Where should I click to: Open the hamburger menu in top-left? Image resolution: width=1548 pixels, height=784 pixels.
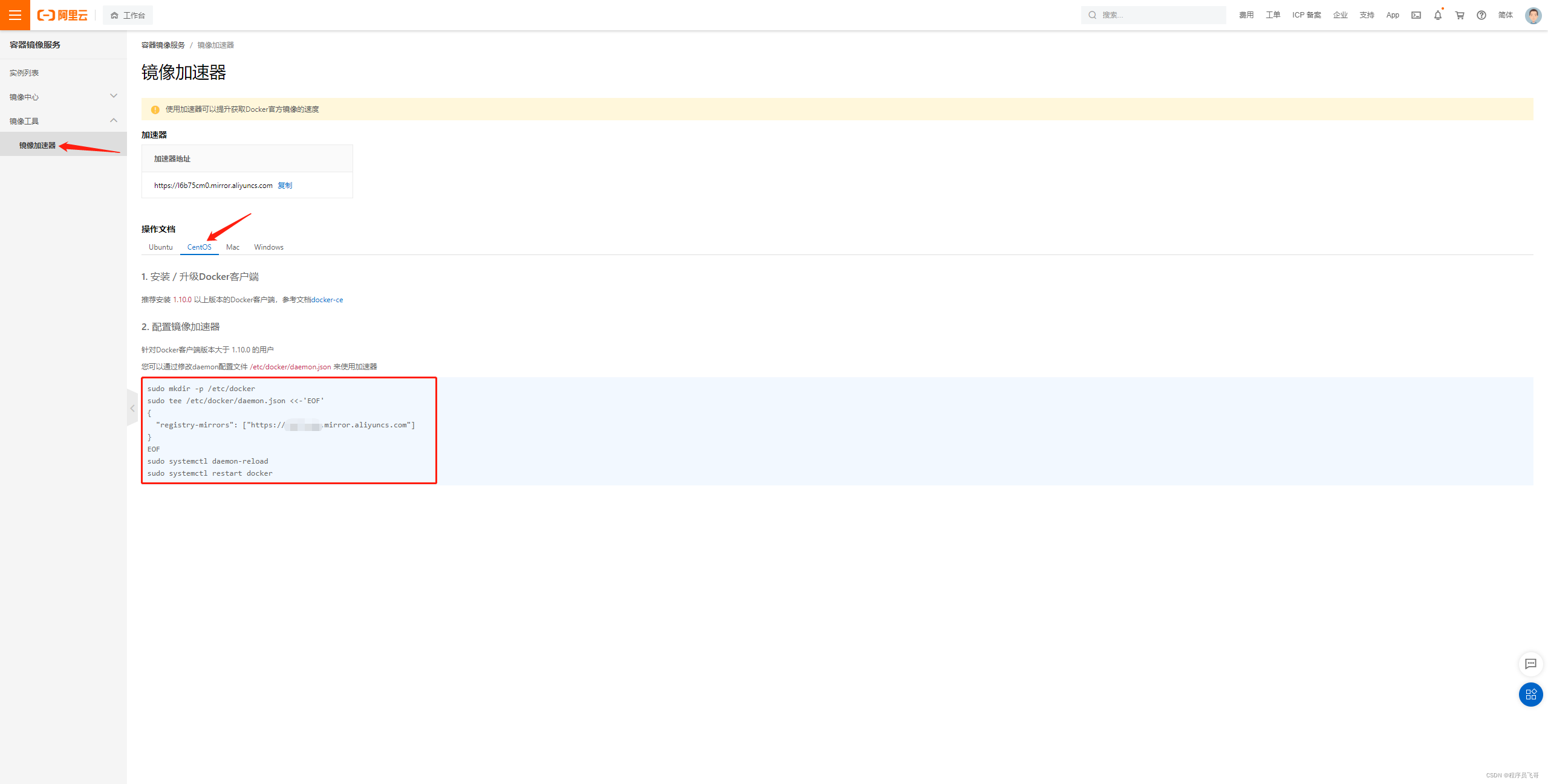pos(15,15)
